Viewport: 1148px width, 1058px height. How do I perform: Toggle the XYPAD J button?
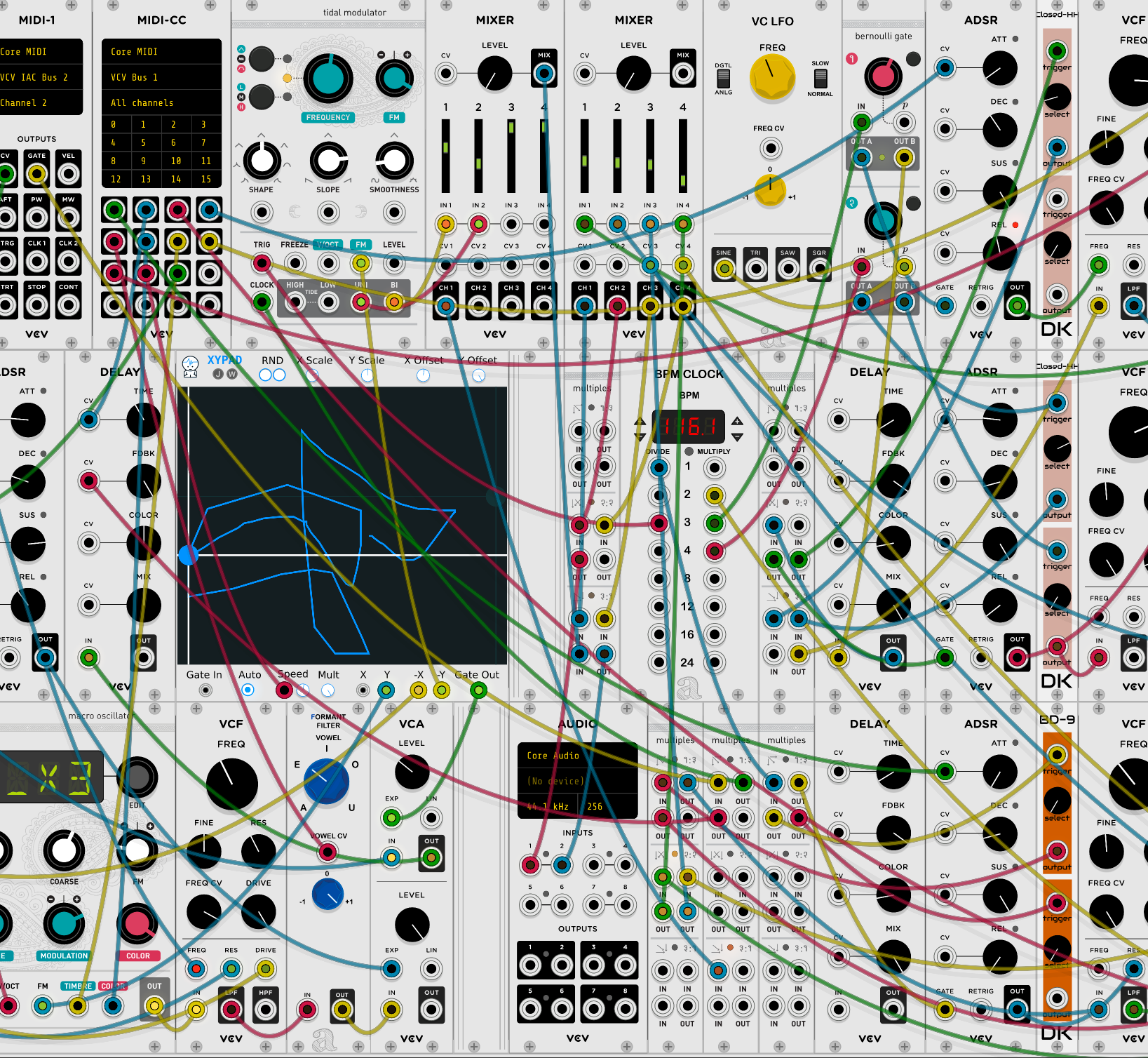click(x=218, y=374)
